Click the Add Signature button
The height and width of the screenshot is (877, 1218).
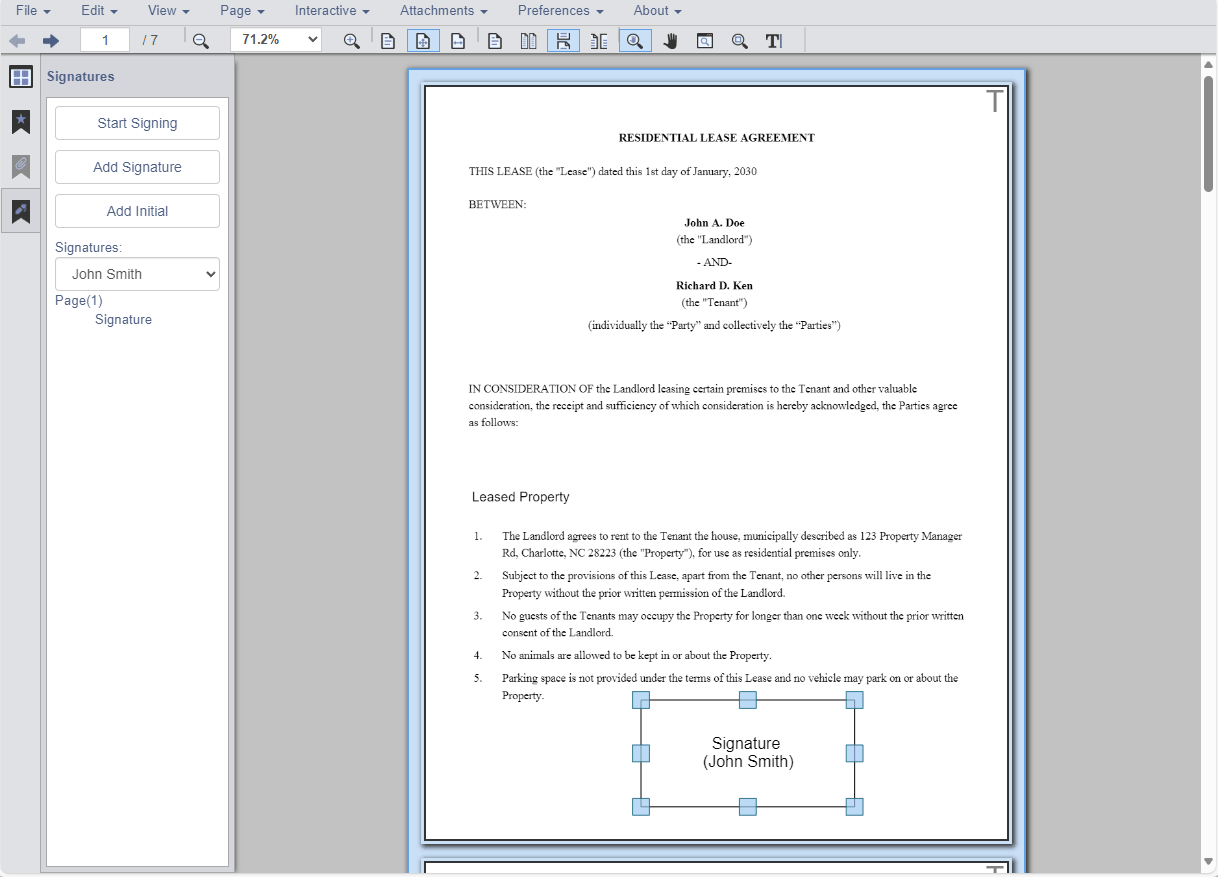137,167
